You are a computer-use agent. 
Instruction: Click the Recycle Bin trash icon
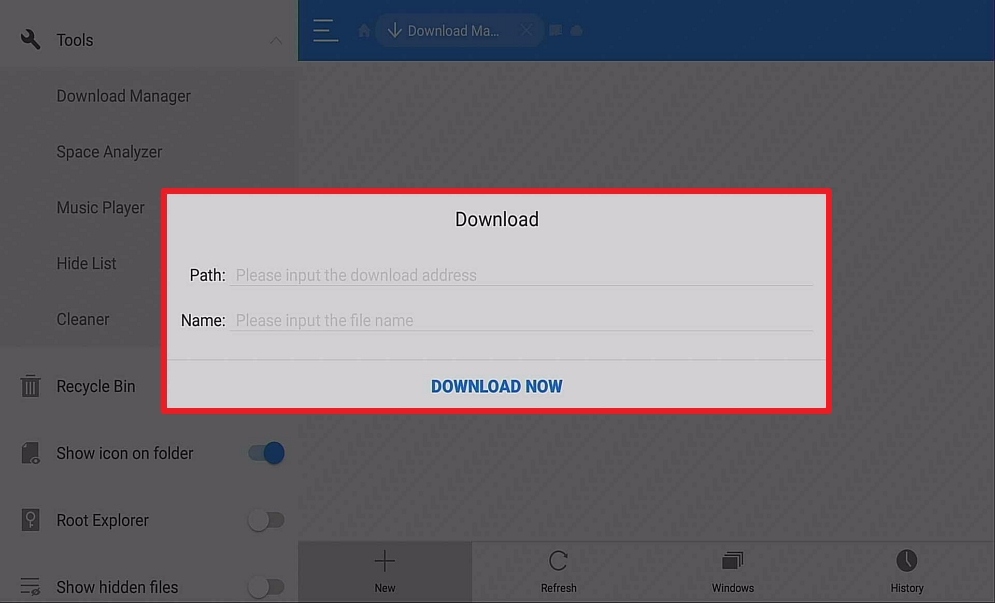(30, 386)
